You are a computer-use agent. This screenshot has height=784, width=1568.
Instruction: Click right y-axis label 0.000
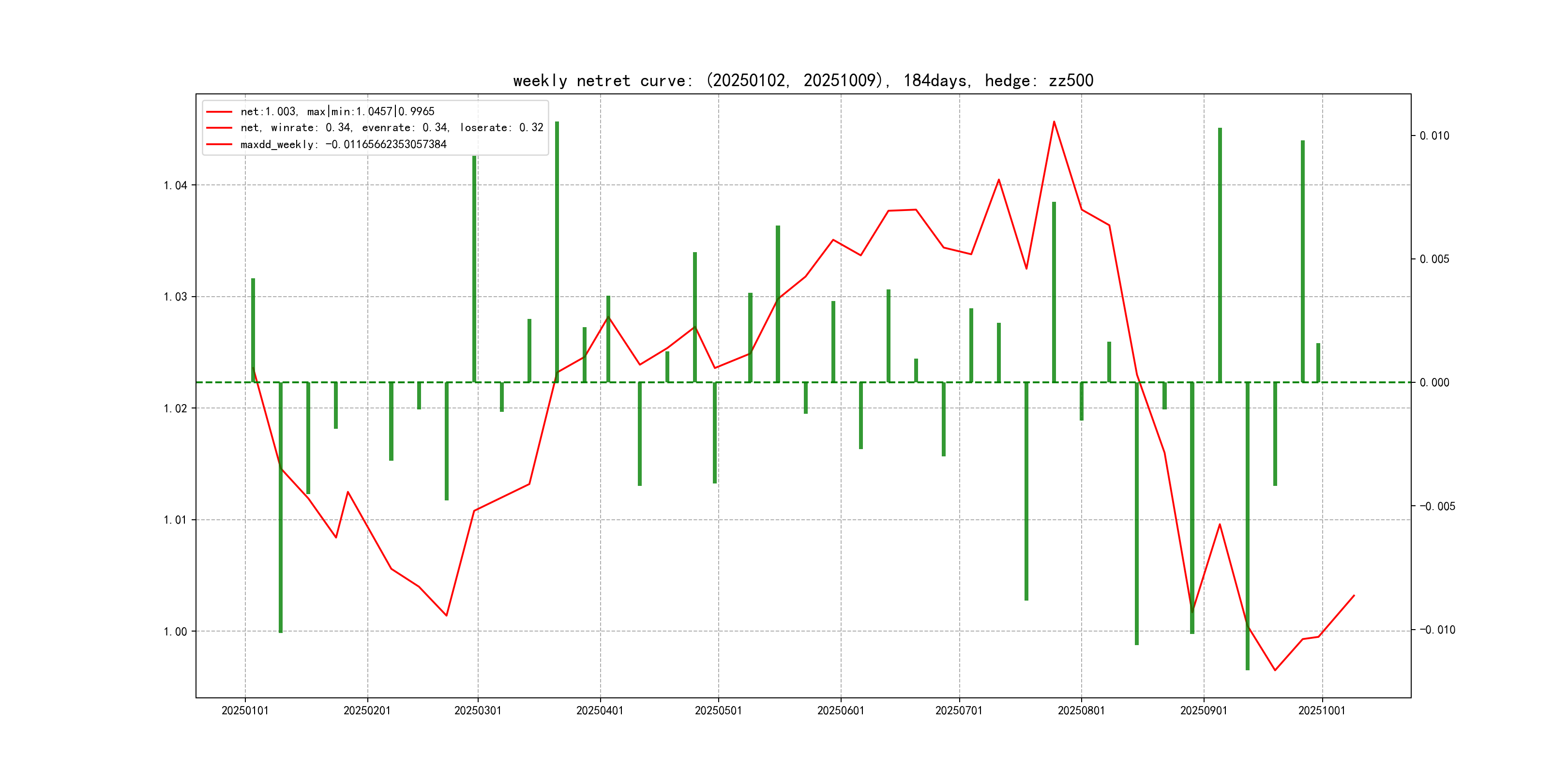[1435, 383]
